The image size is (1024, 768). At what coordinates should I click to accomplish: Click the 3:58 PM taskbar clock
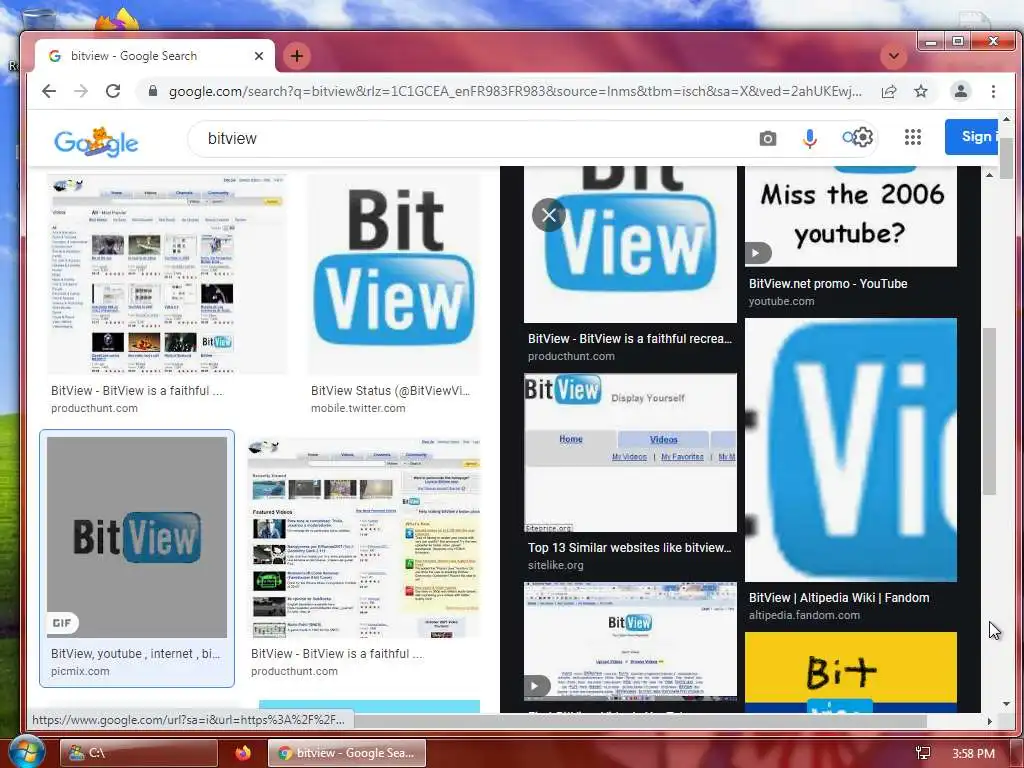pos(974,754)
